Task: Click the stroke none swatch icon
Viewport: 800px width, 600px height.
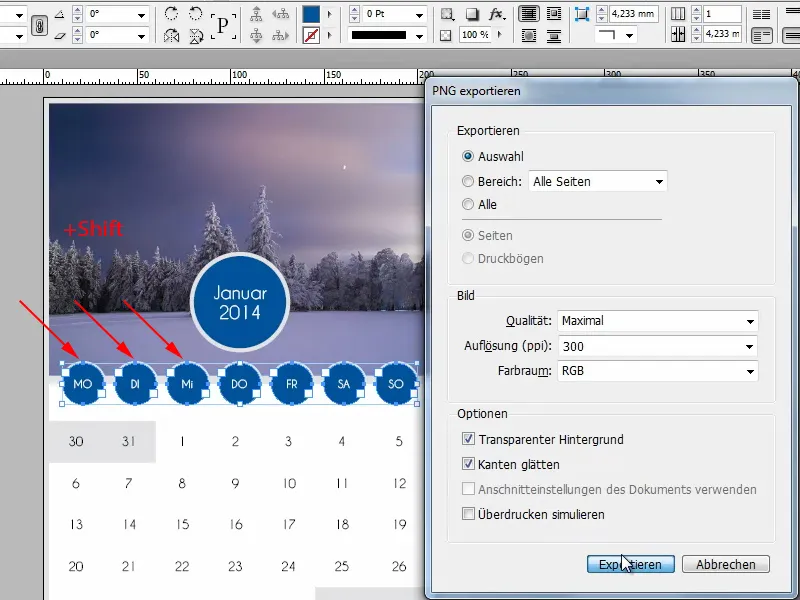Action: coord(311,36)
